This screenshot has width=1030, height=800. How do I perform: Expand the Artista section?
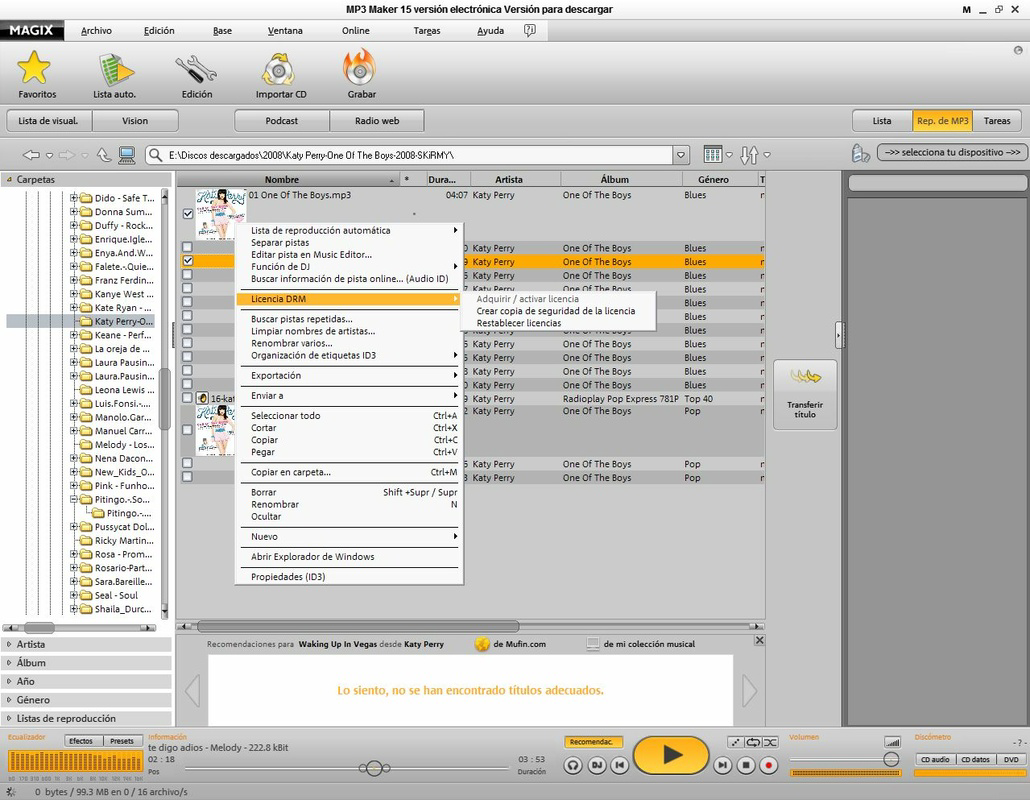87,644
